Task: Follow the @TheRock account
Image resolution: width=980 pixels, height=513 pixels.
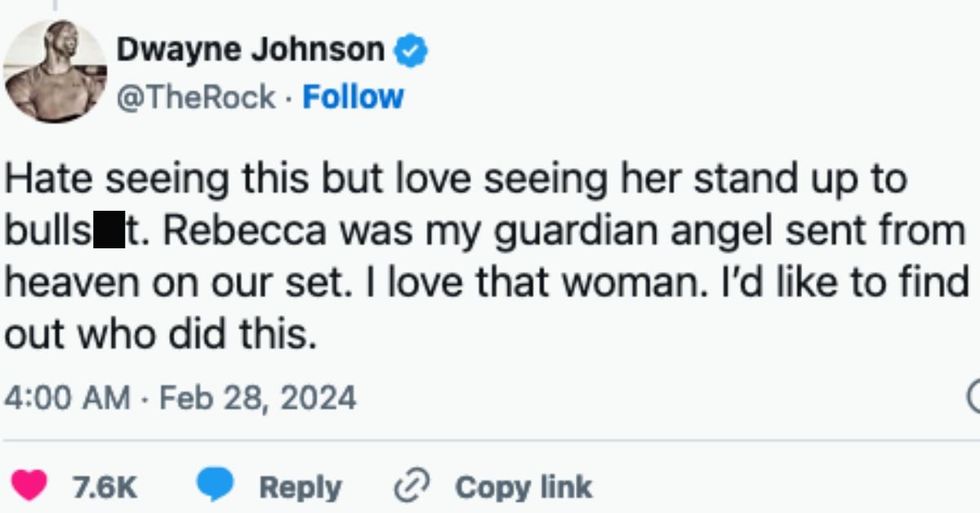Action: pyautogui.click(x=353, y=97)
